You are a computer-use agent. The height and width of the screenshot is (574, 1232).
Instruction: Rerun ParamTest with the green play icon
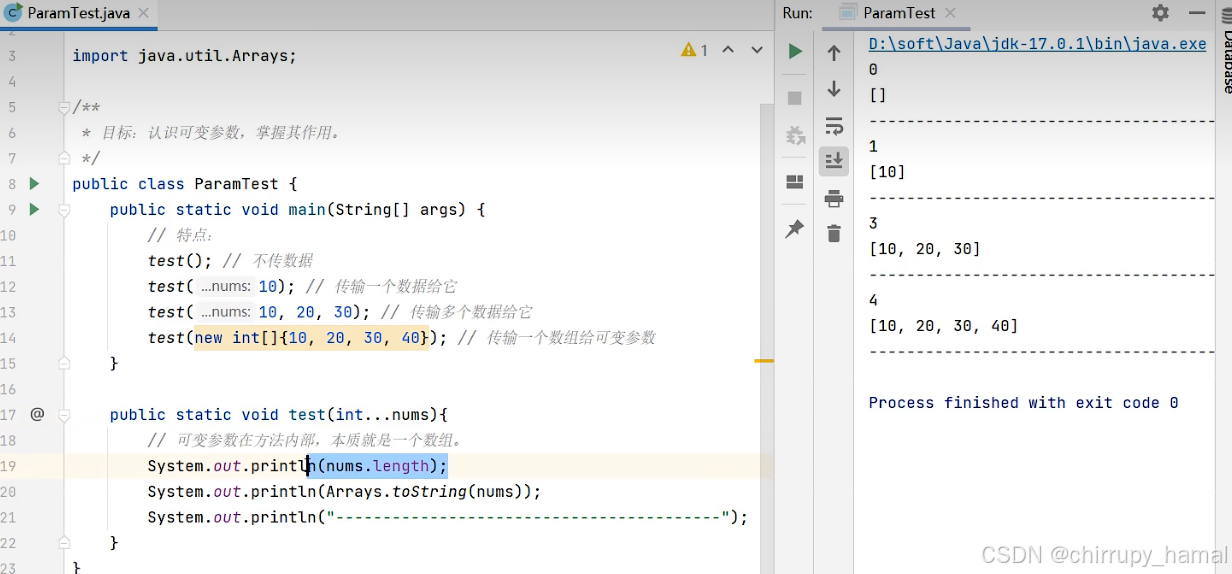coord(795,51)
